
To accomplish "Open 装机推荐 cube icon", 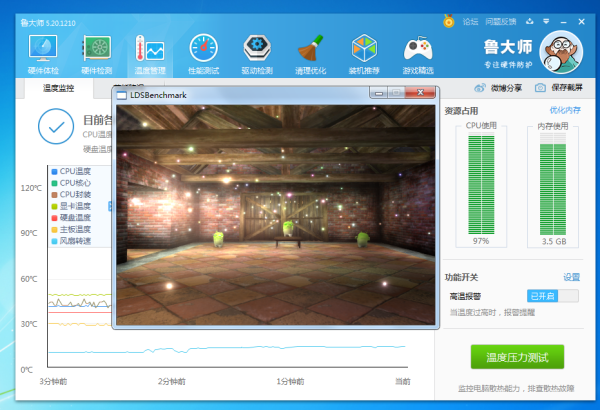I will [x=364, y=54].
